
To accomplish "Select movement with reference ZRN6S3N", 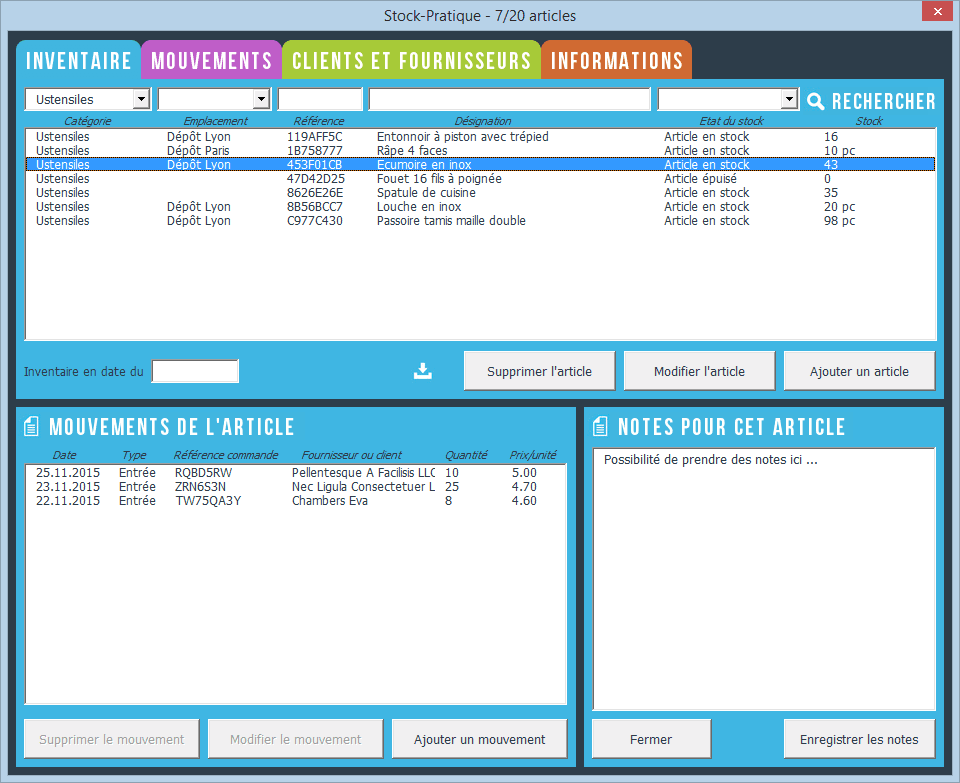I will pos(295,487).
